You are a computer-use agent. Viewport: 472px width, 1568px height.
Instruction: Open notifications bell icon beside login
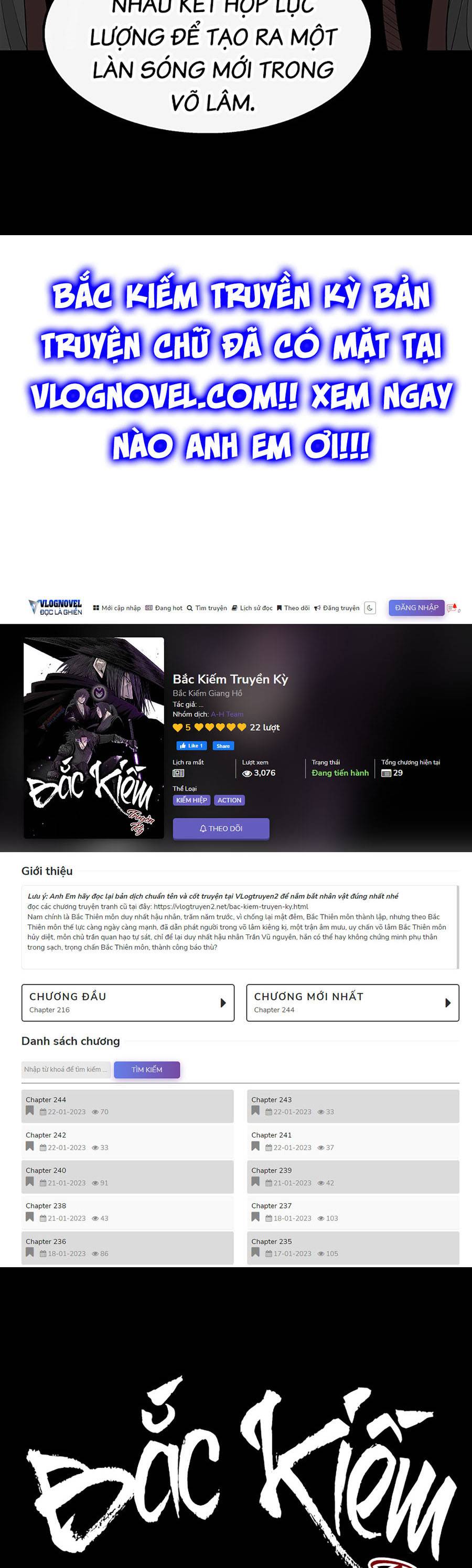point(452,607)
